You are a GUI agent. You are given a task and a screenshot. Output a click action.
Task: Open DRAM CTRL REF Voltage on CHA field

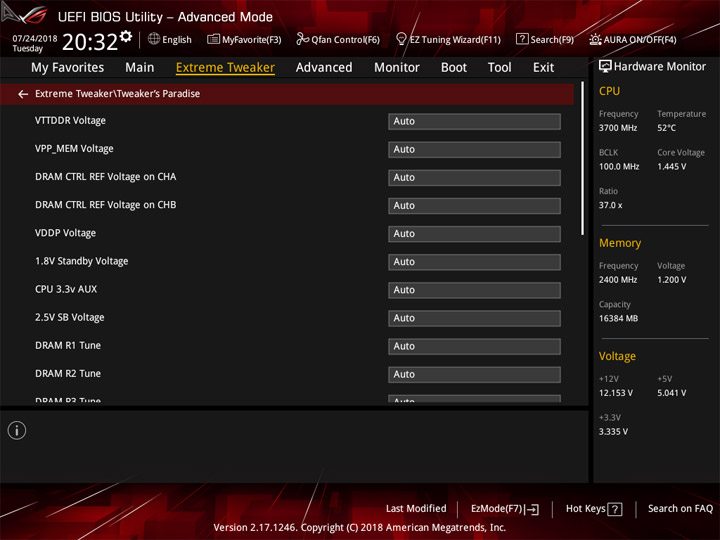[474, 178]
